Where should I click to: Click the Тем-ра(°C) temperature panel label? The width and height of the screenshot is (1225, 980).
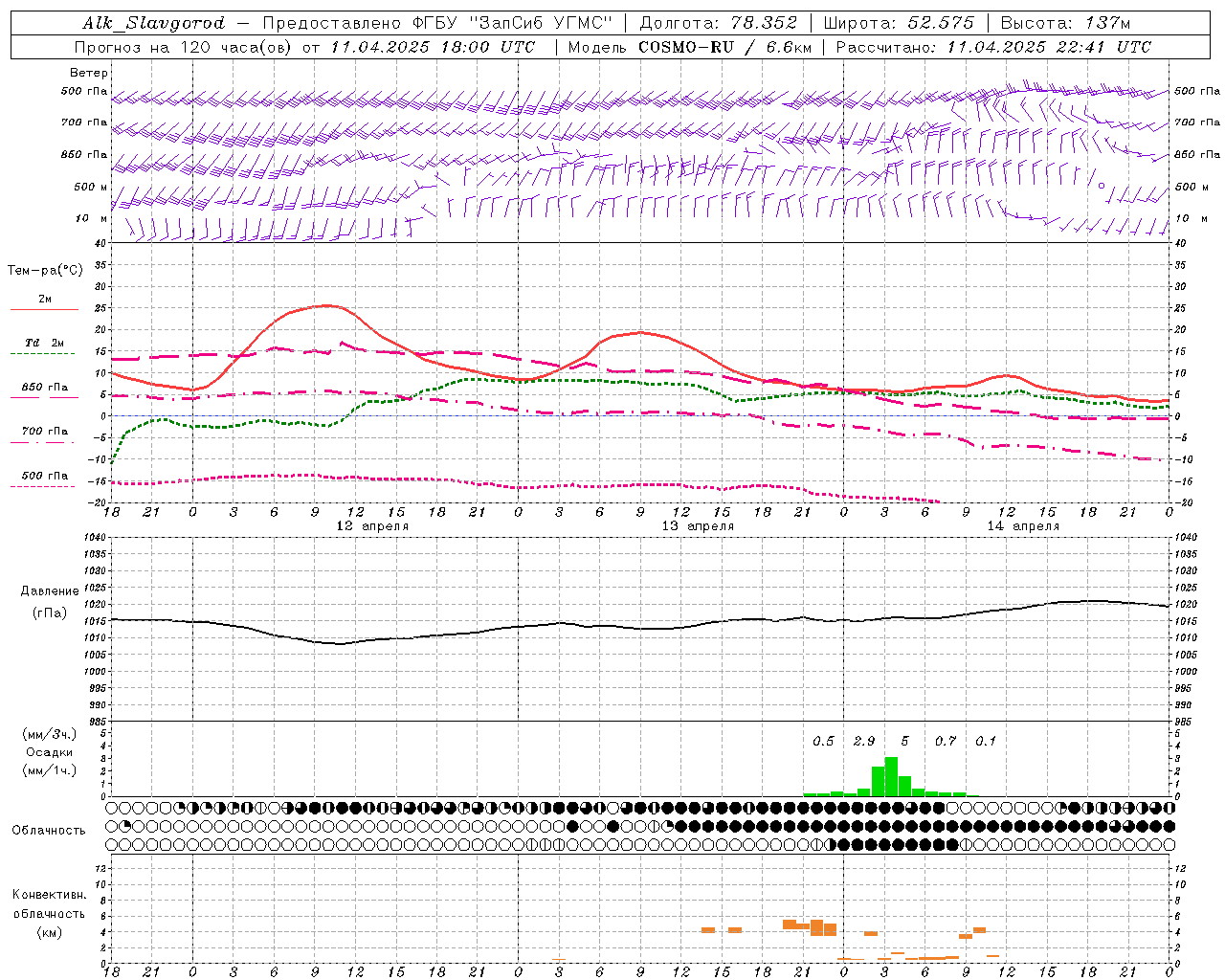(45, 271)
